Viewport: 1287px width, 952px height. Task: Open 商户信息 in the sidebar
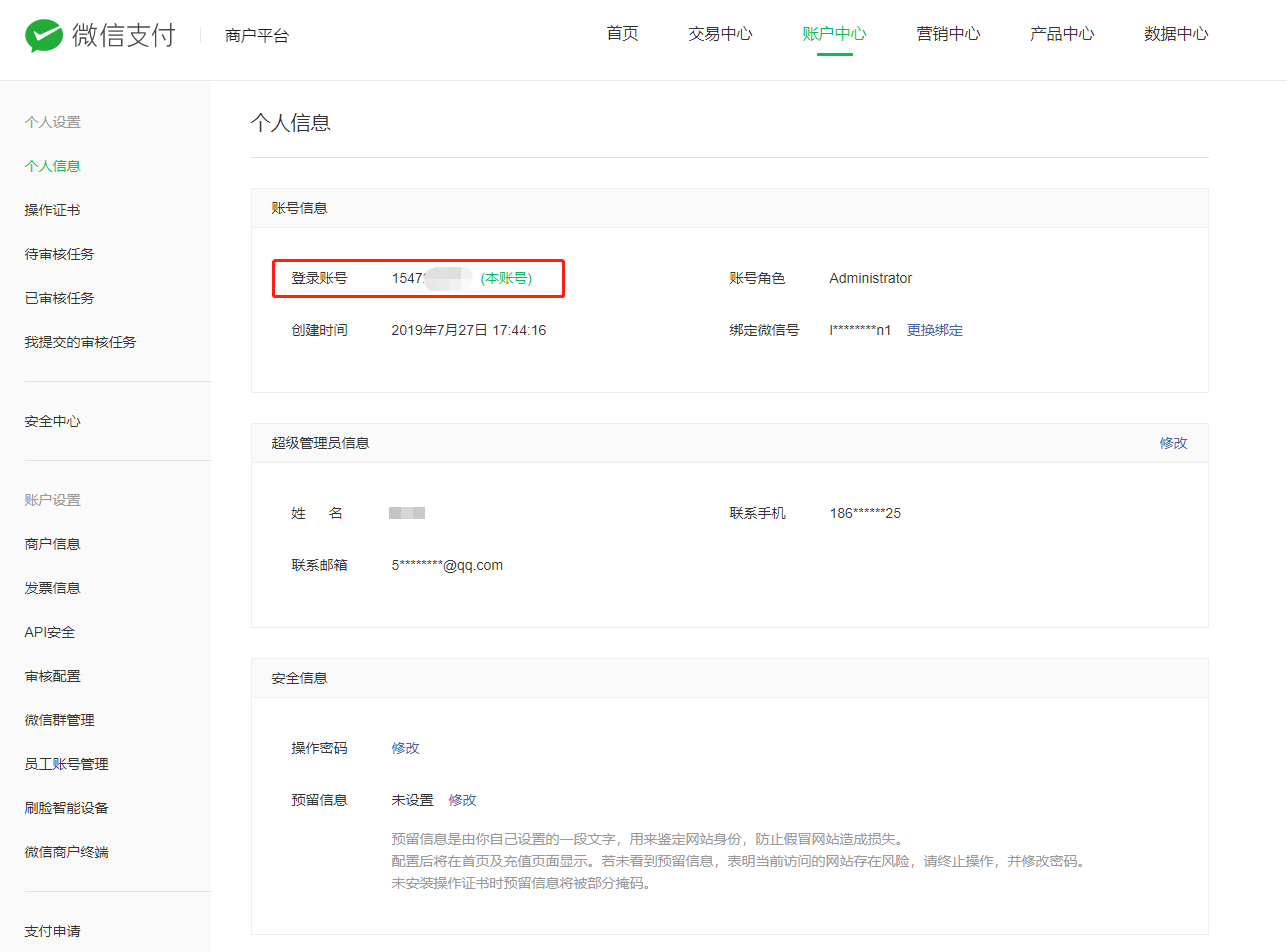coord(52,544)
